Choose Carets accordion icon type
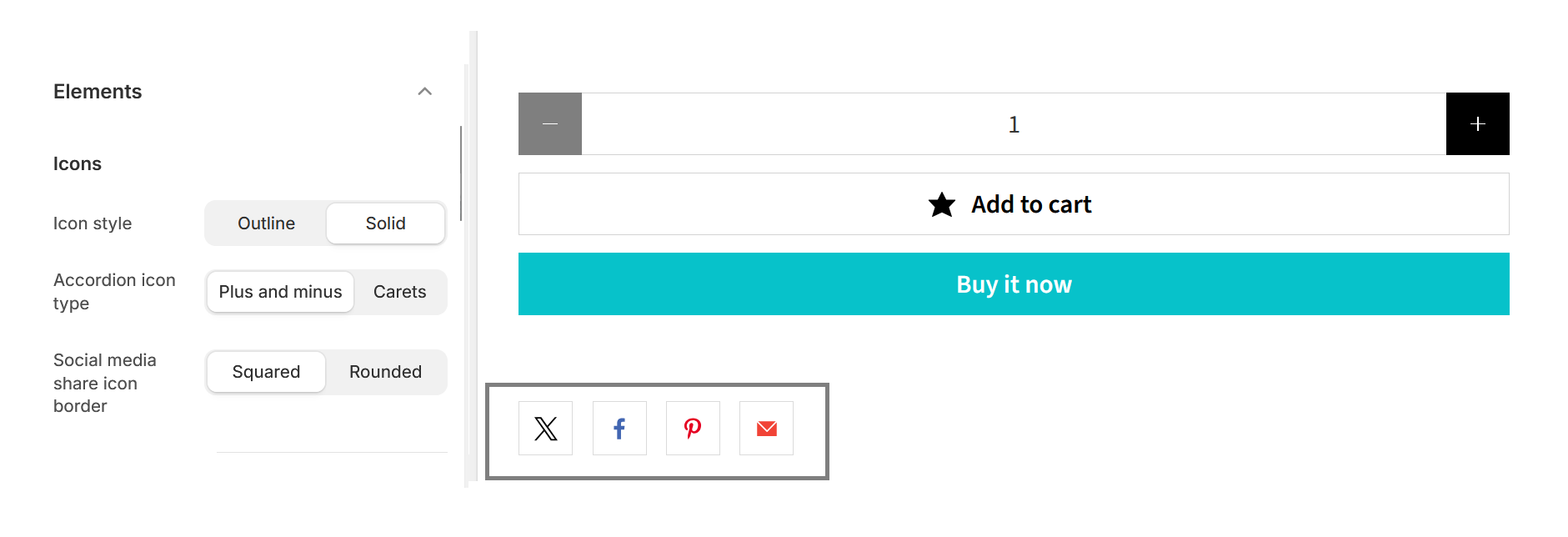 [x=399, y=292]
